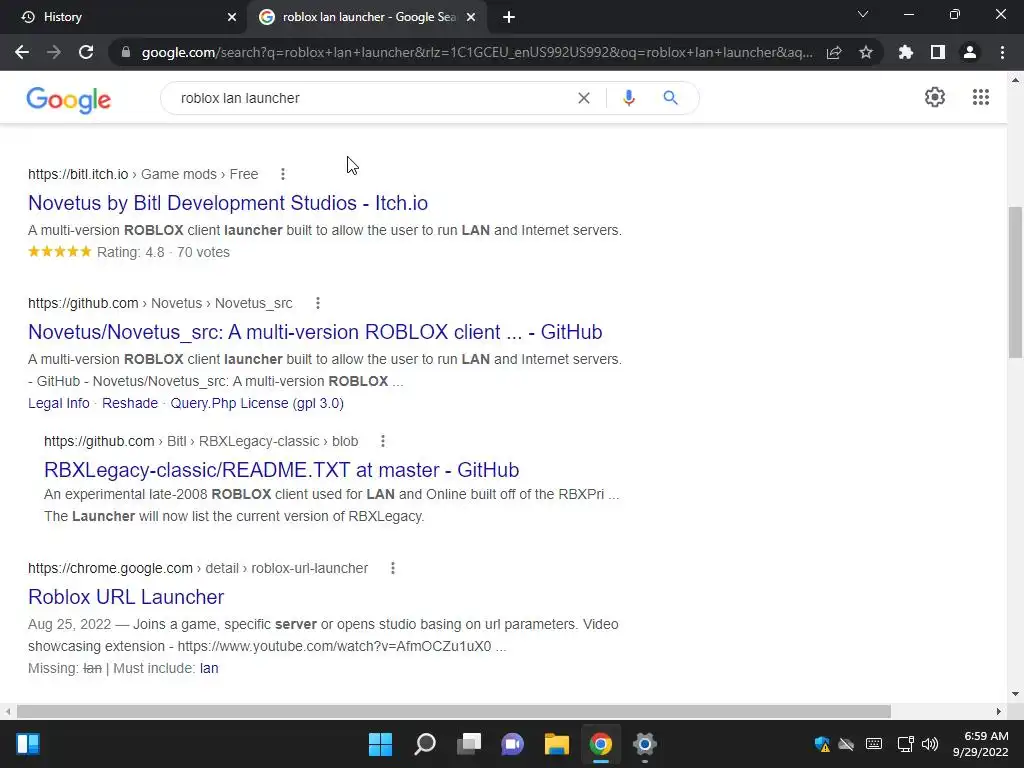Open more options for the roblox-url-launcher result
Viewport: 1024px width, 768px height.
pos(392,568)
